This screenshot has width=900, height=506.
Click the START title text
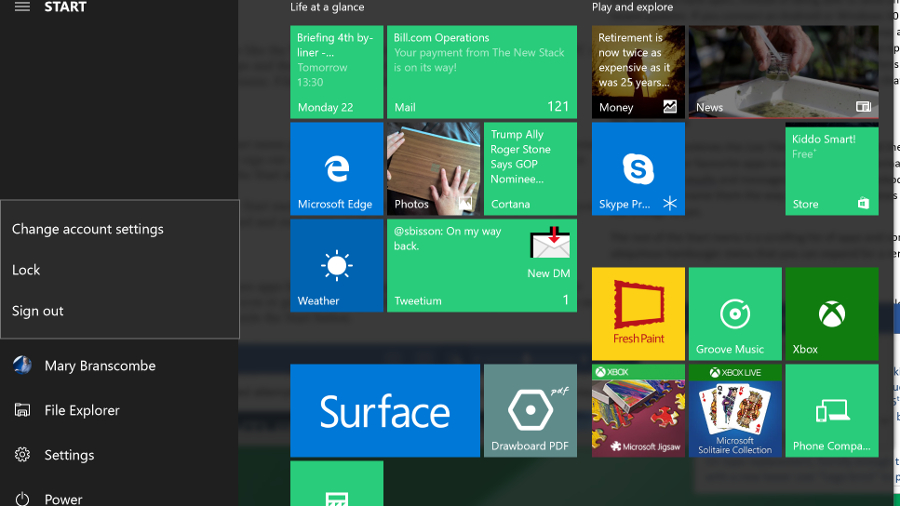click(x=65, y=7)
